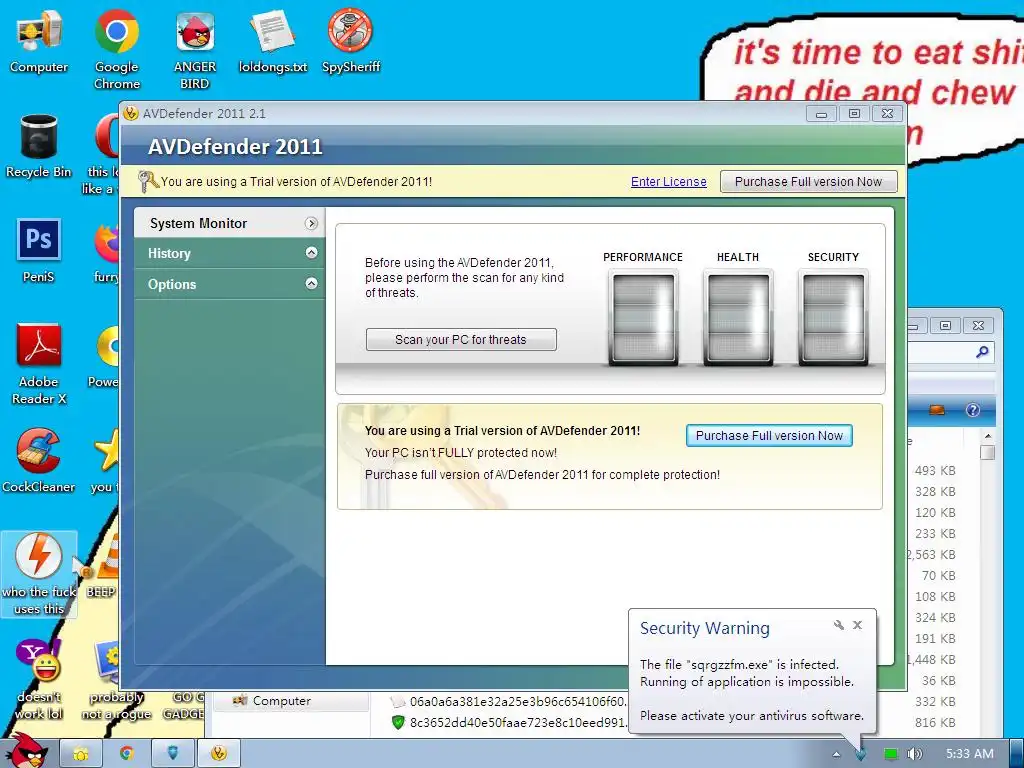Image resolution: width=1024 pixels, height=768 pixels.
Task: Click the top grey Purchase Full version Now button
Action: 808,182
